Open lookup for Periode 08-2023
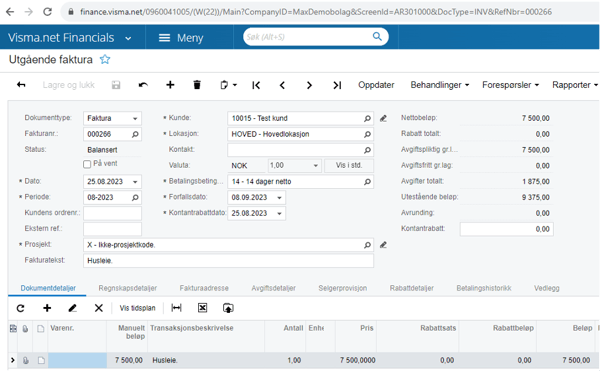This screenshot has height=371, width=600. coord(135,197)
